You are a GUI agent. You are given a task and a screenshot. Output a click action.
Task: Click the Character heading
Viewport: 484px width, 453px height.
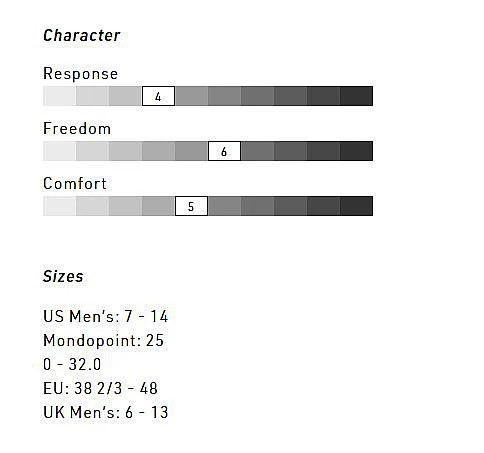click(x=82, y=35)
